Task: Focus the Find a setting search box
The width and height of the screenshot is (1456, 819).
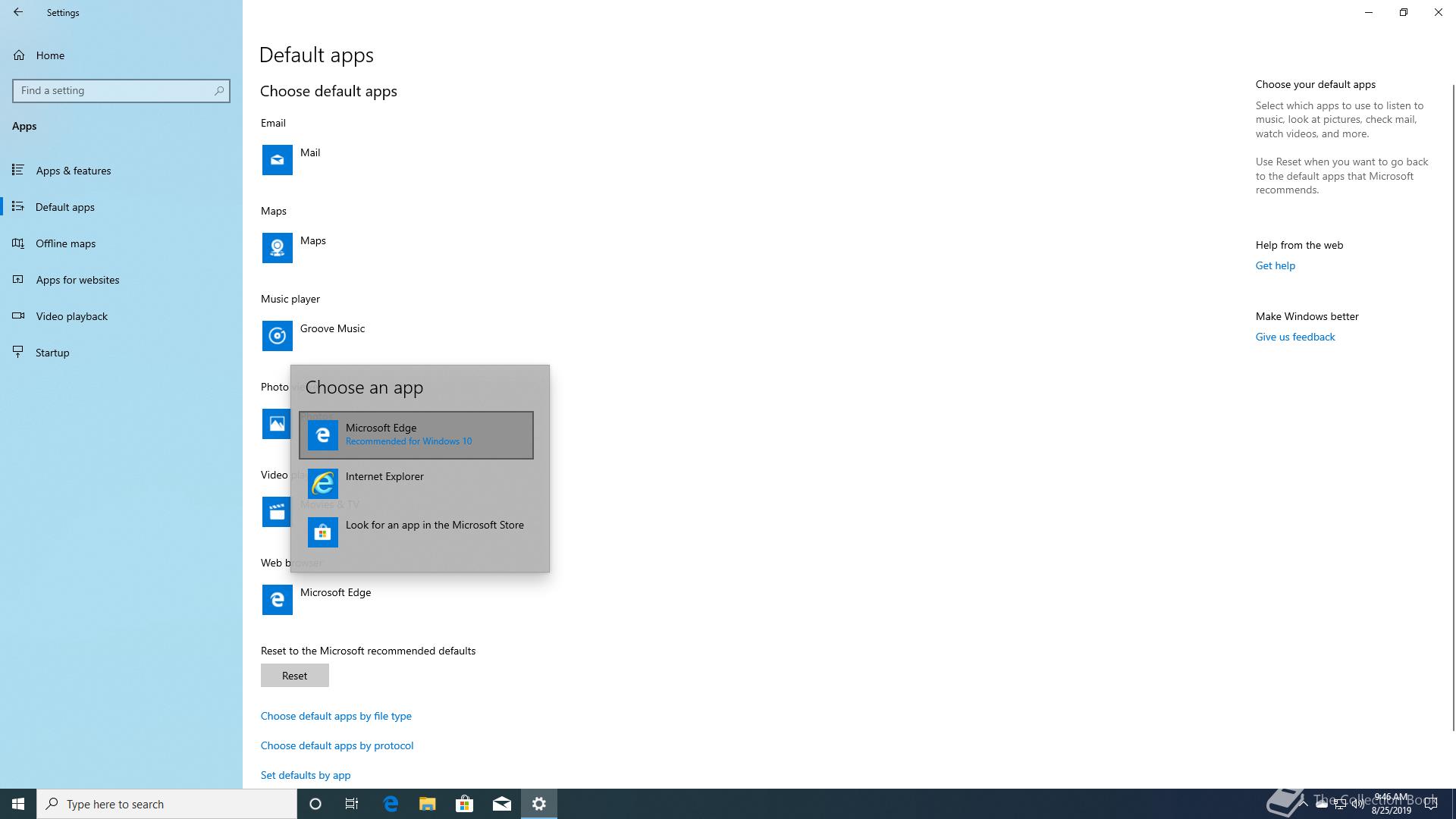Action: pyautogui.click(x=121, y=90)
